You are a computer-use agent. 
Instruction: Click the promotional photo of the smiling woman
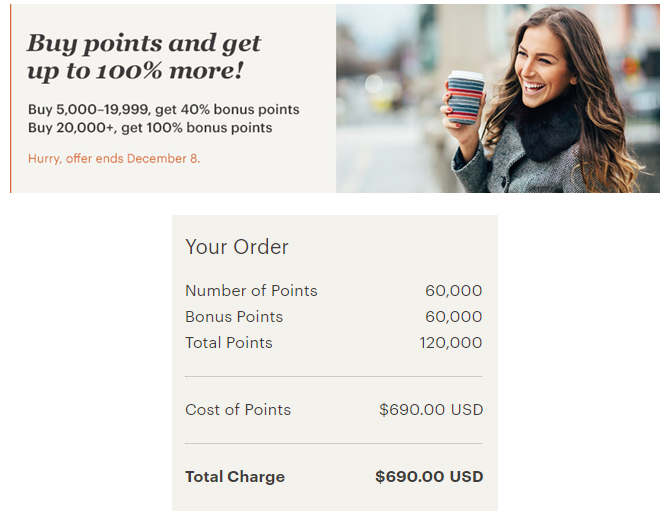[498, 98]
